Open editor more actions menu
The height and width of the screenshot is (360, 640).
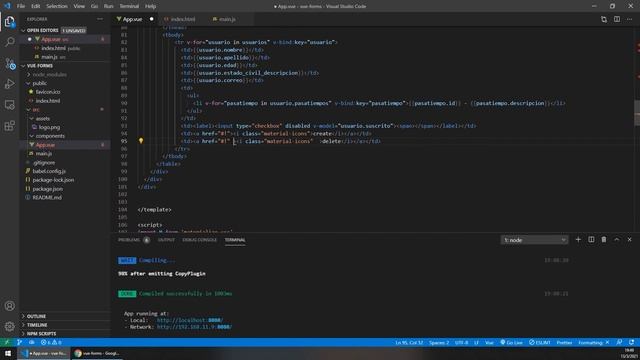[629, 19]
